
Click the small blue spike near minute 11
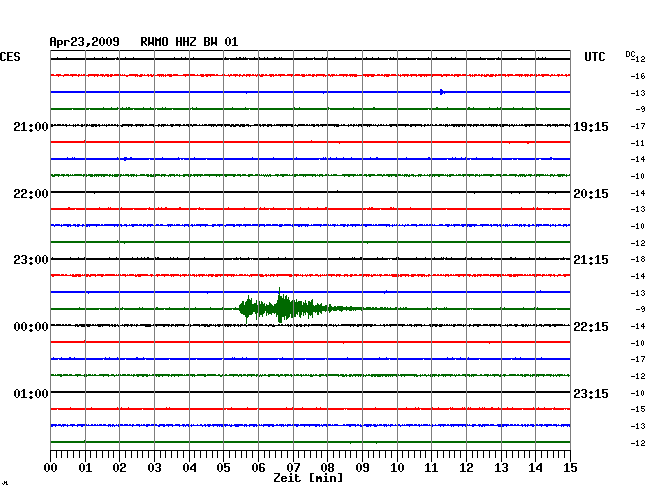tap(442, 92)
